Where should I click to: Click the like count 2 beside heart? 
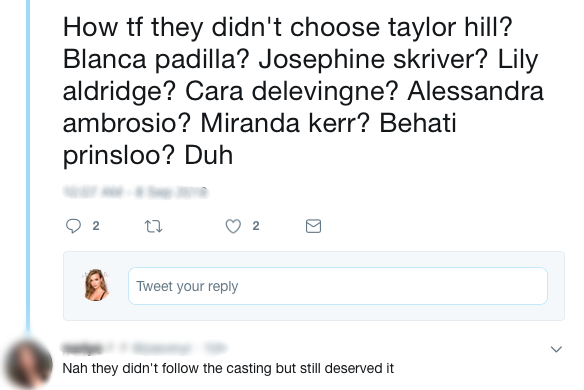pyautogui.click(x=256, y=226)
